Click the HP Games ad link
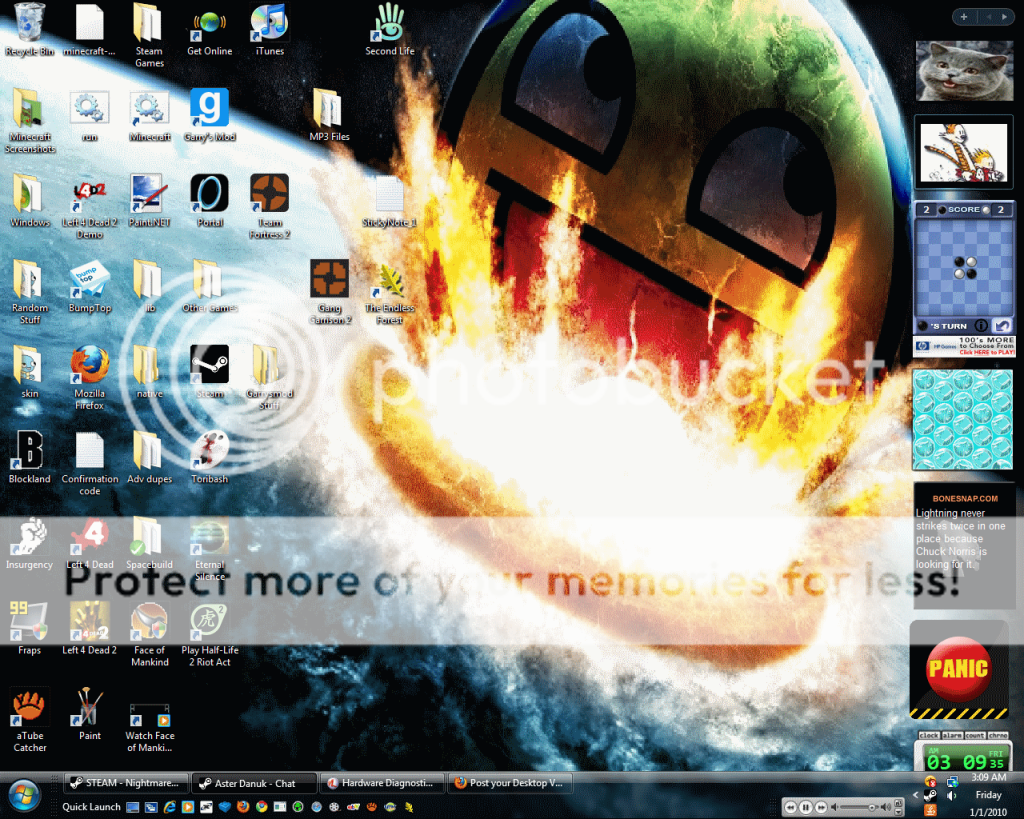Viewport: 1024px width, 819px height. point(964,346)
